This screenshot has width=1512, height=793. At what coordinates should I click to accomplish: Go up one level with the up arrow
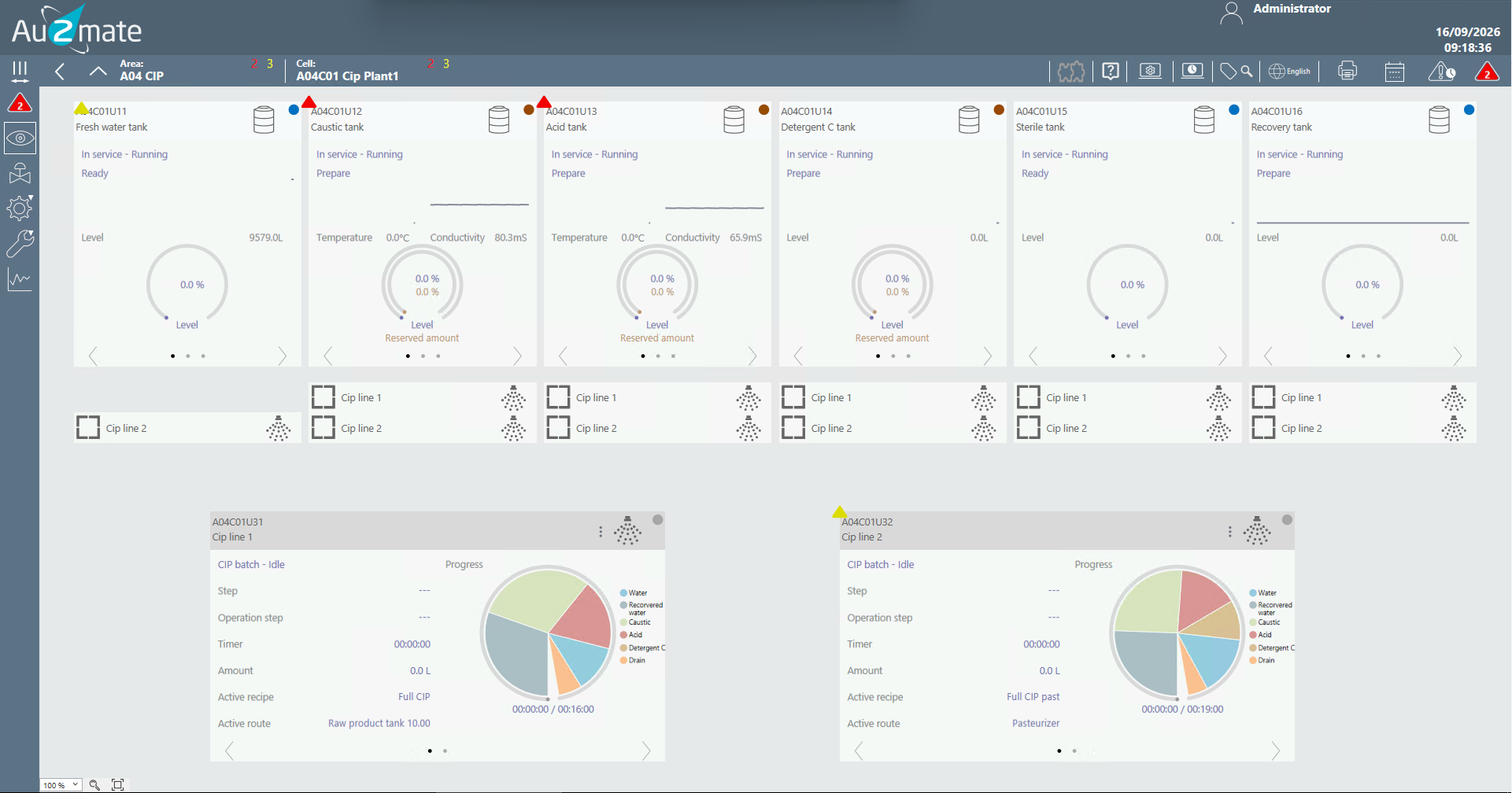(x=98, y=72)
